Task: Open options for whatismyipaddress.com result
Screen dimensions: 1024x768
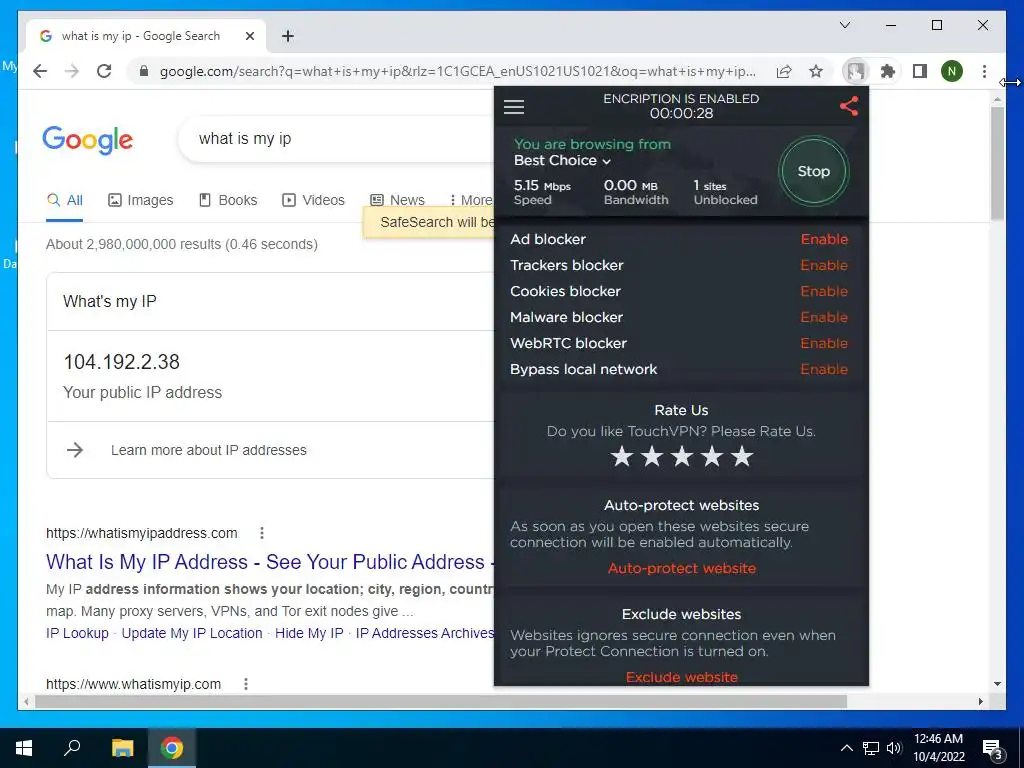Action: 262,533
